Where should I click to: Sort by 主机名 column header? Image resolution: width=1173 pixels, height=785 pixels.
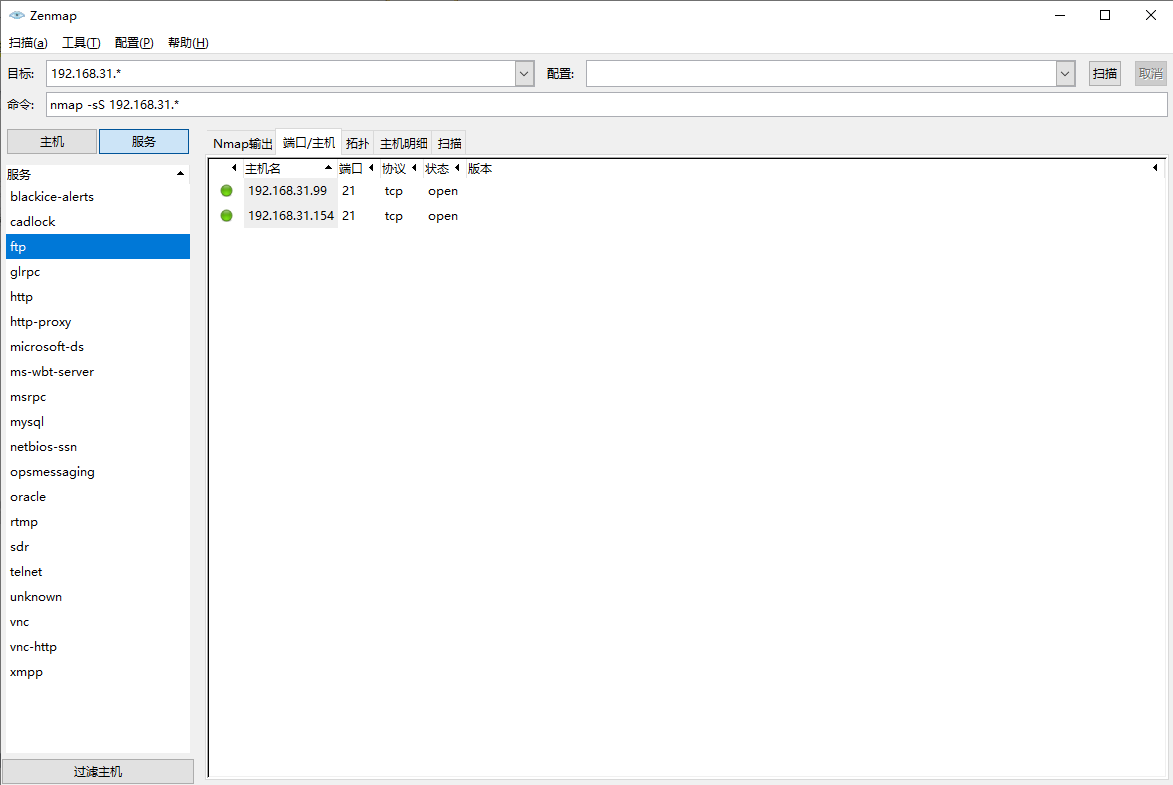pos(289,168)
